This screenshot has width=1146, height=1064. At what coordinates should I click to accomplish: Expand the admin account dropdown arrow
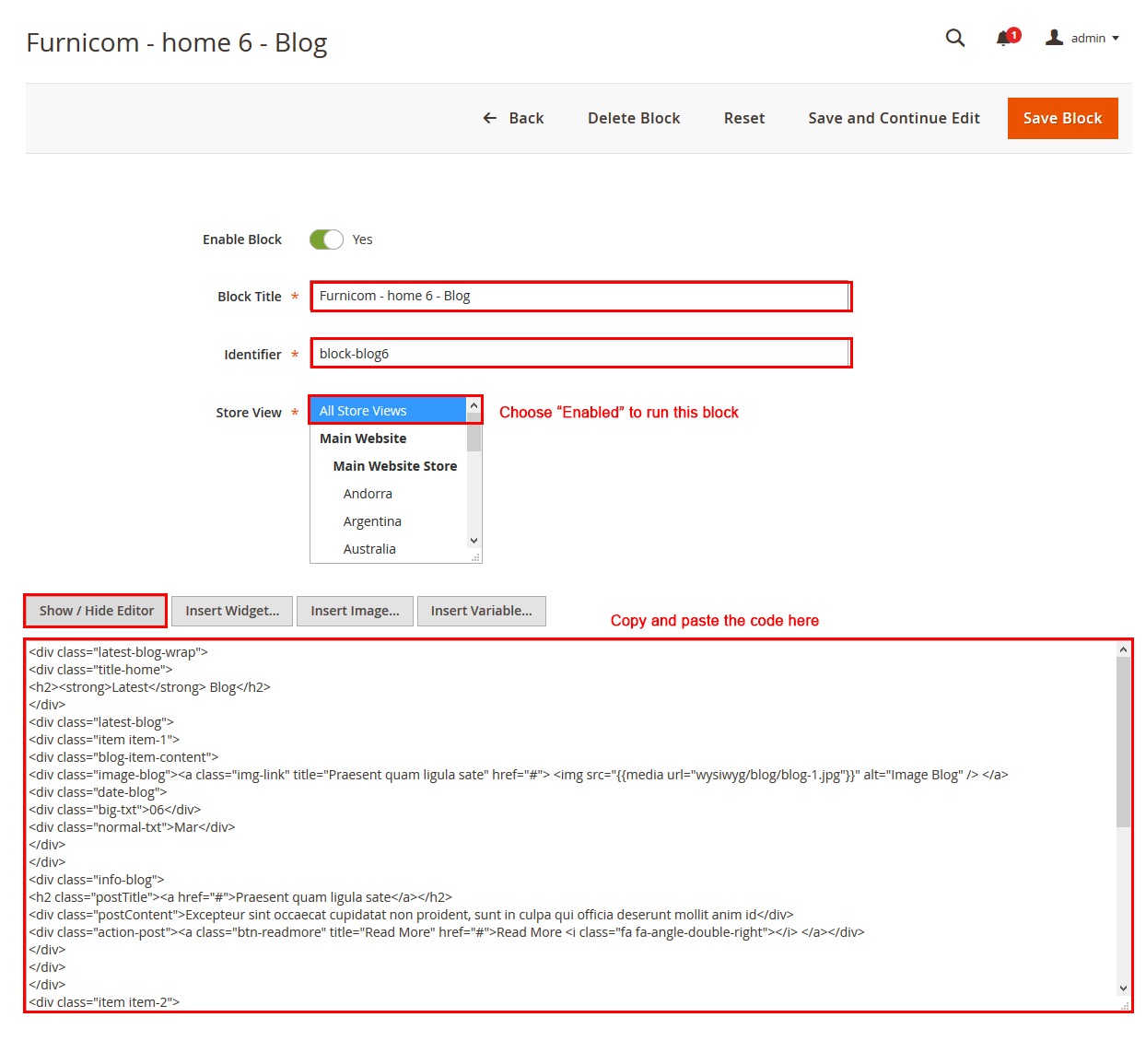1116,39
